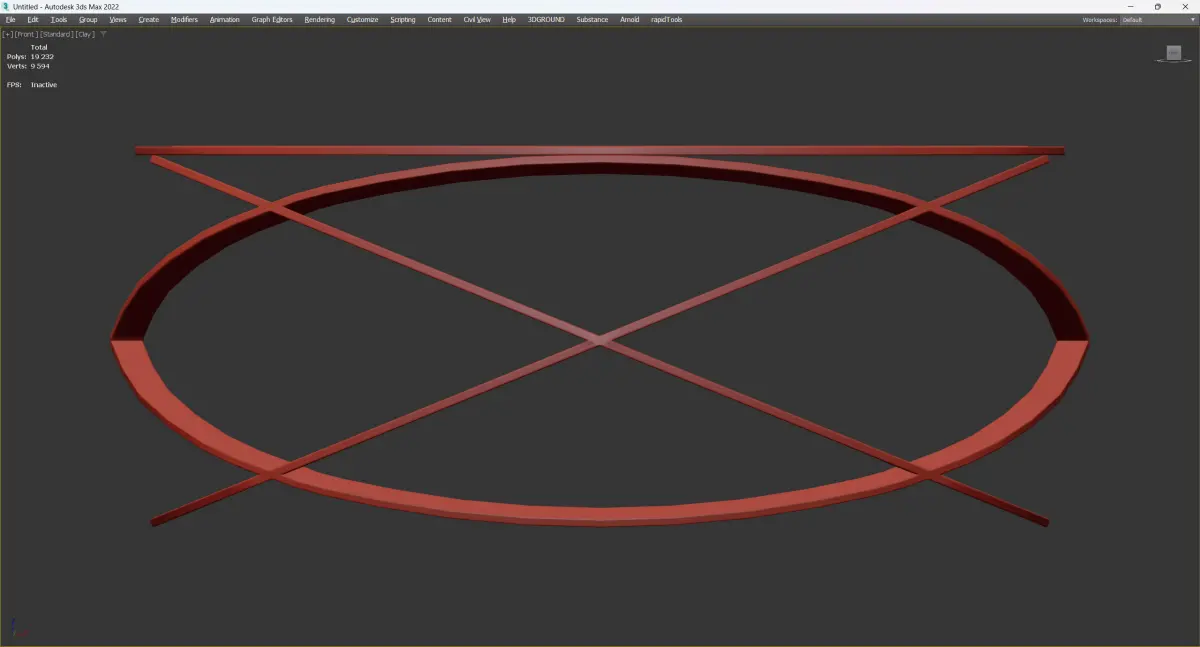The image size is (1200, 647).
Task: Open the Content menu
Action: tap(439, 19)
